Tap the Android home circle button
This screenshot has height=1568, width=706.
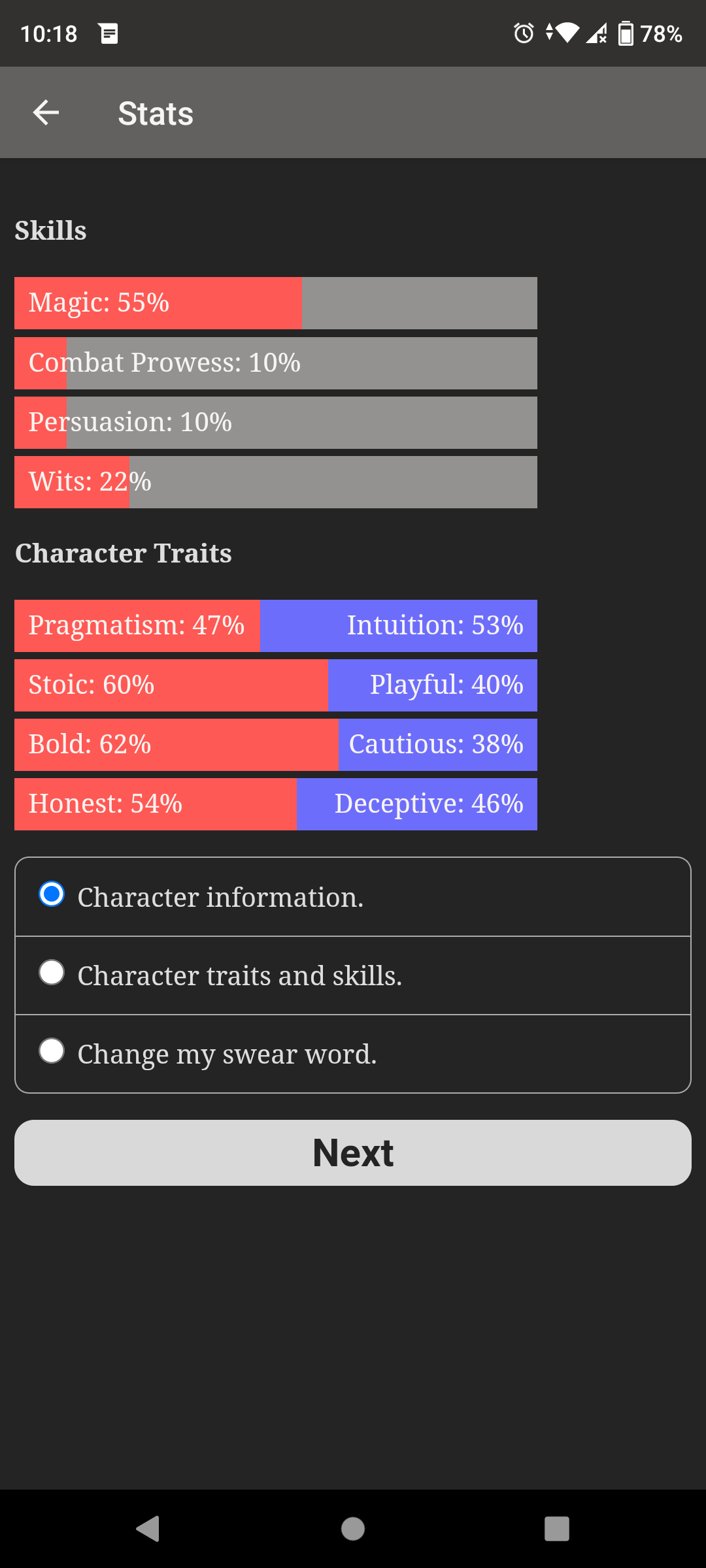[353, 1529]
